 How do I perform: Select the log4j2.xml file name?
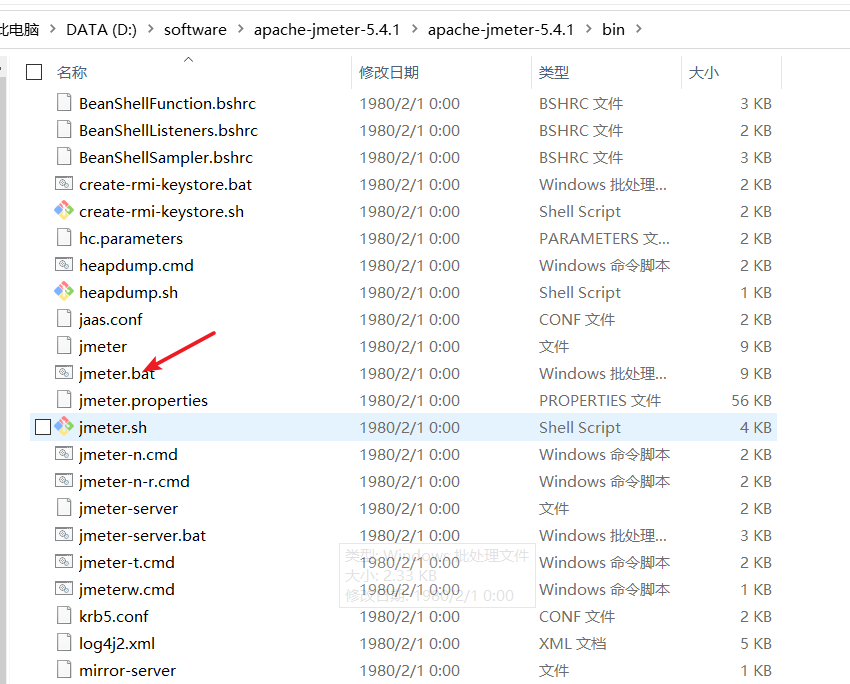(x=117, y=643)
